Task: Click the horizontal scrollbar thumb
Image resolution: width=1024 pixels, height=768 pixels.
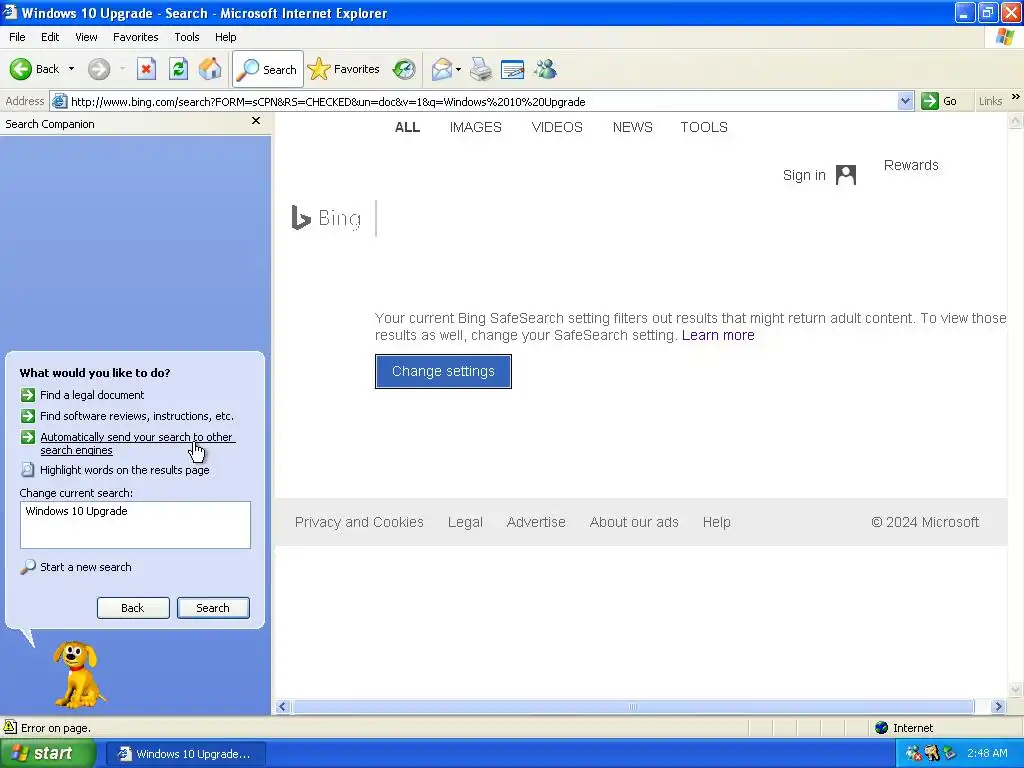Action: pyautogui.click(x=633, y=707)
